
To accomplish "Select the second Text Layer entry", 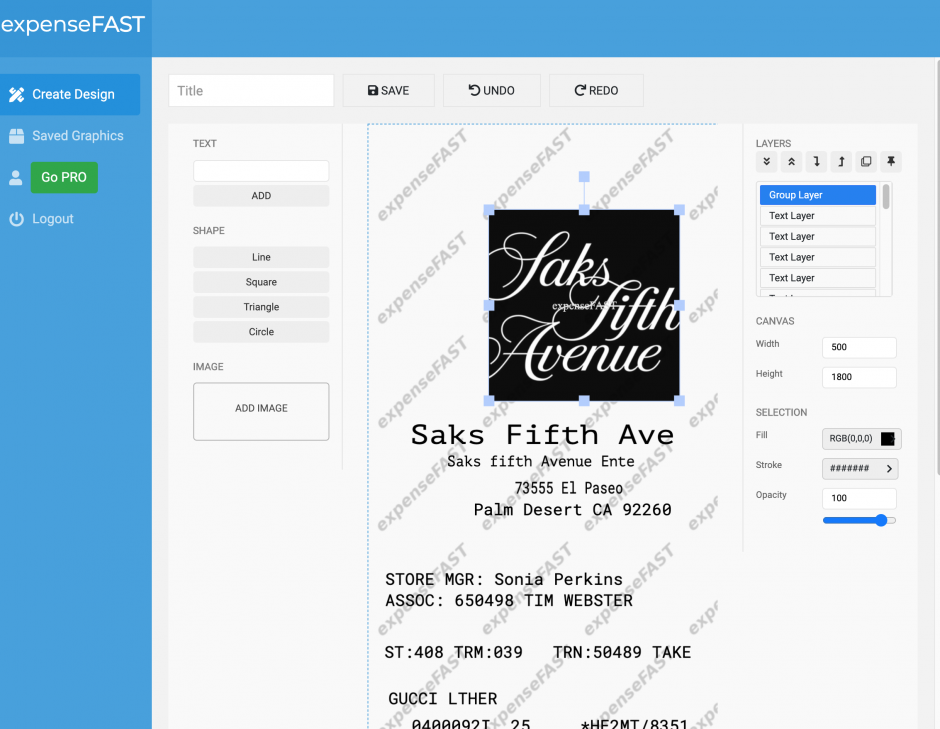I will tap(817, 236).
